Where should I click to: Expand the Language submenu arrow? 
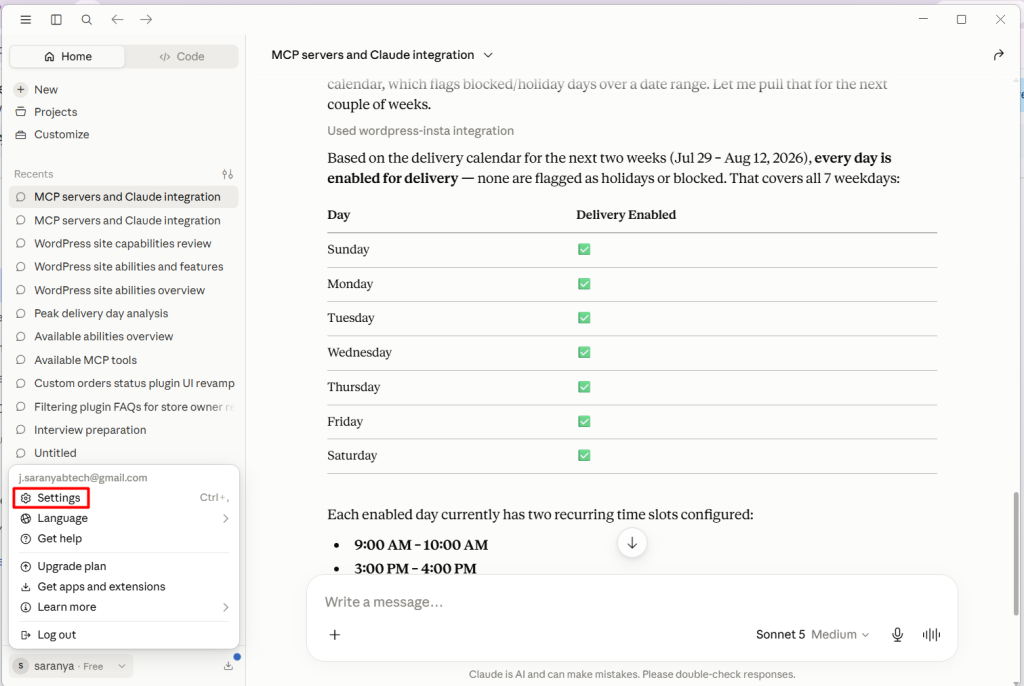coord(225,519)
